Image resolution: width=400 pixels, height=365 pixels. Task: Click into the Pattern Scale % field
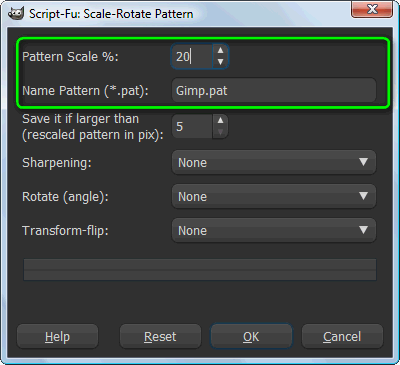point(192,56)
